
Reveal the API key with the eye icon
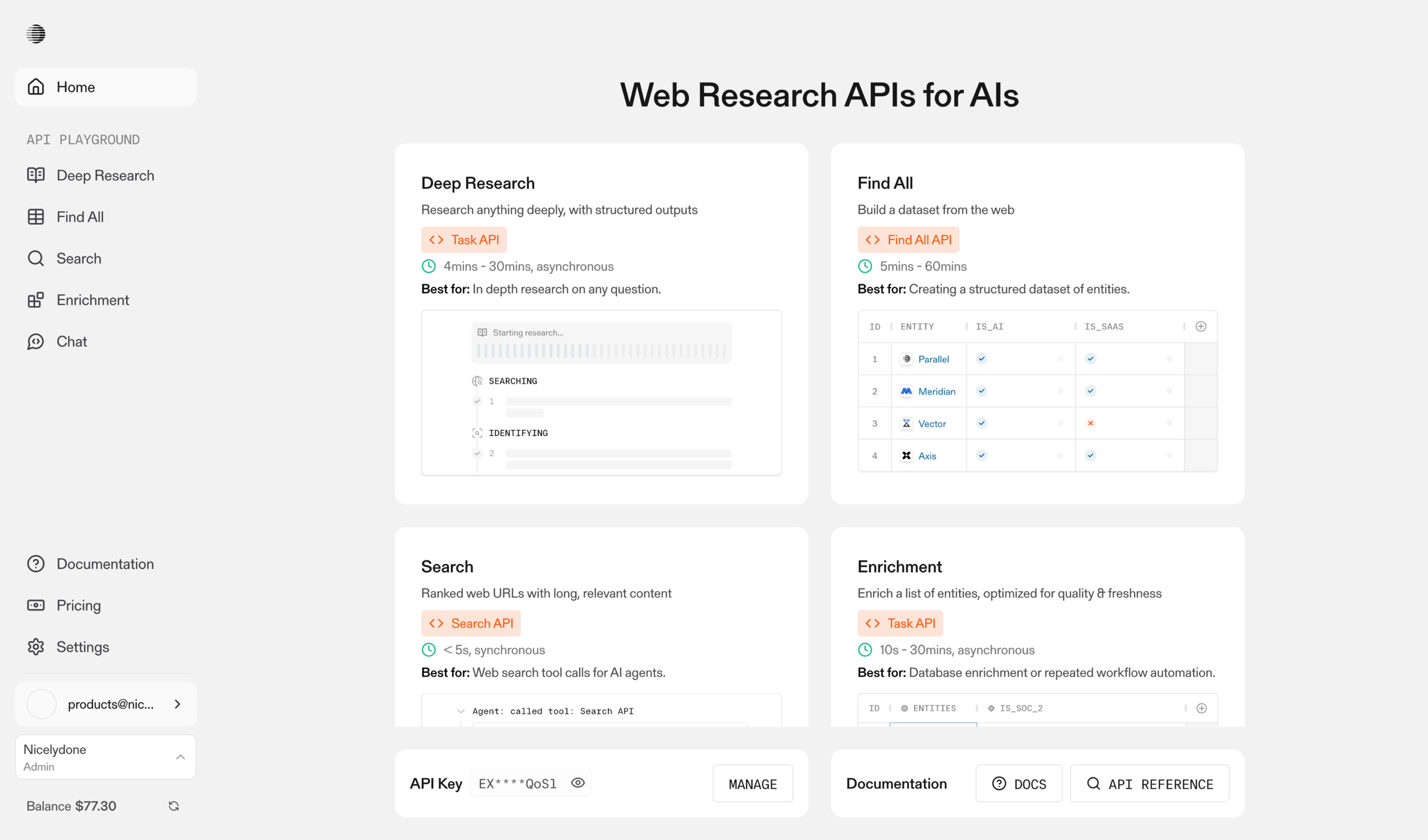point(578,783)
